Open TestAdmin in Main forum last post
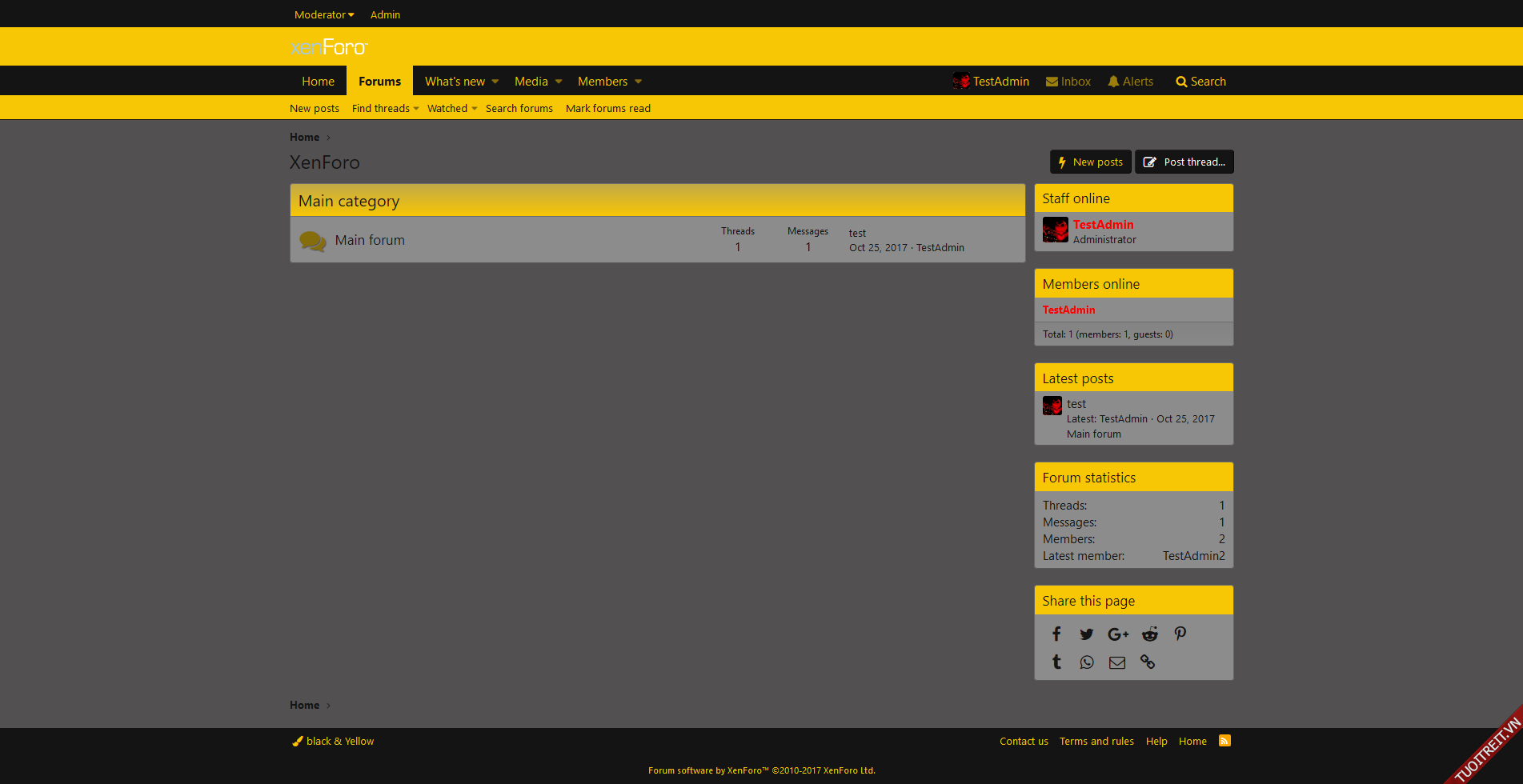The height and width of the screenshot is (784, 1523). point(940,248)
